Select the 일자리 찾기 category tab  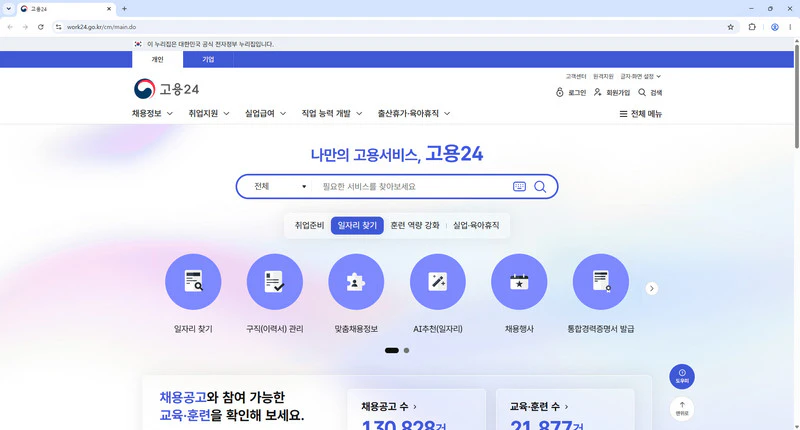[x=357, y=225]
